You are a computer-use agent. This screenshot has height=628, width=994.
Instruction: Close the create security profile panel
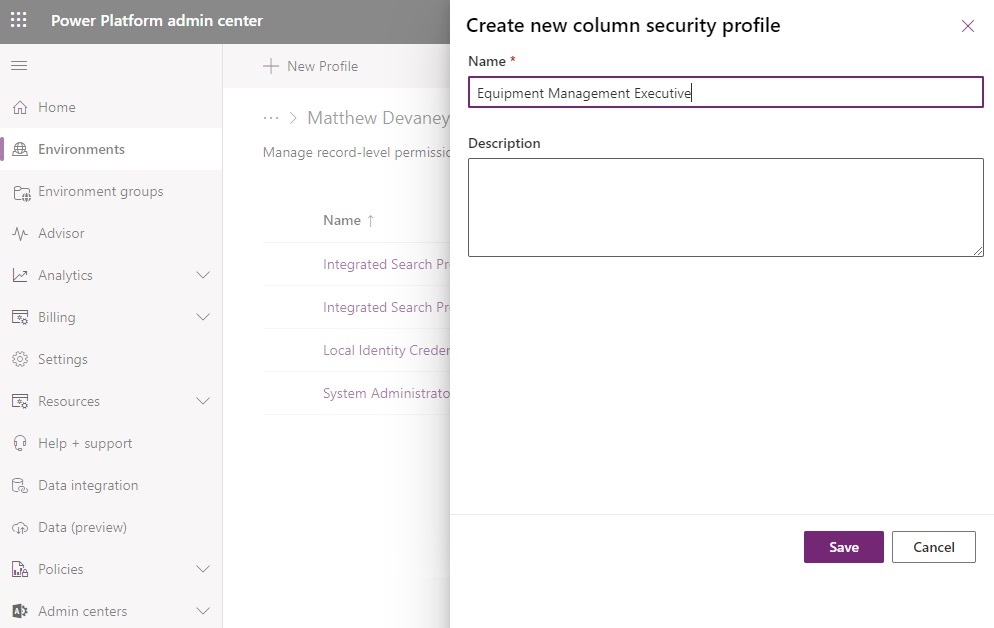(967, 26)
